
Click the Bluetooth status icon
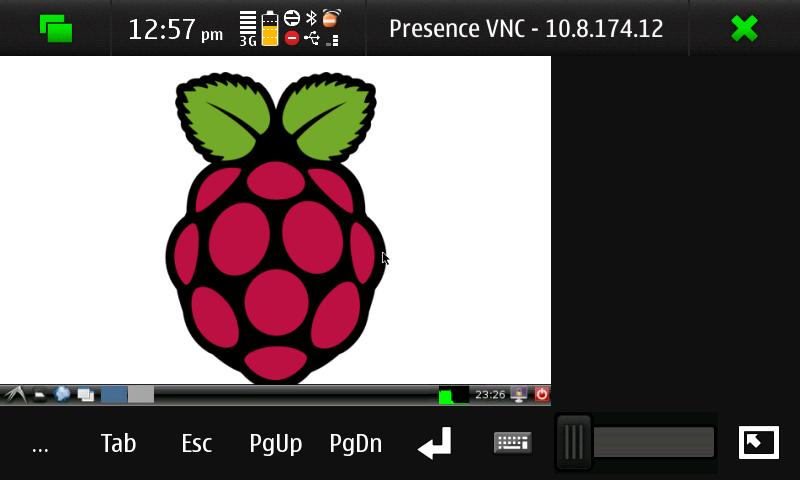point(311,18)
